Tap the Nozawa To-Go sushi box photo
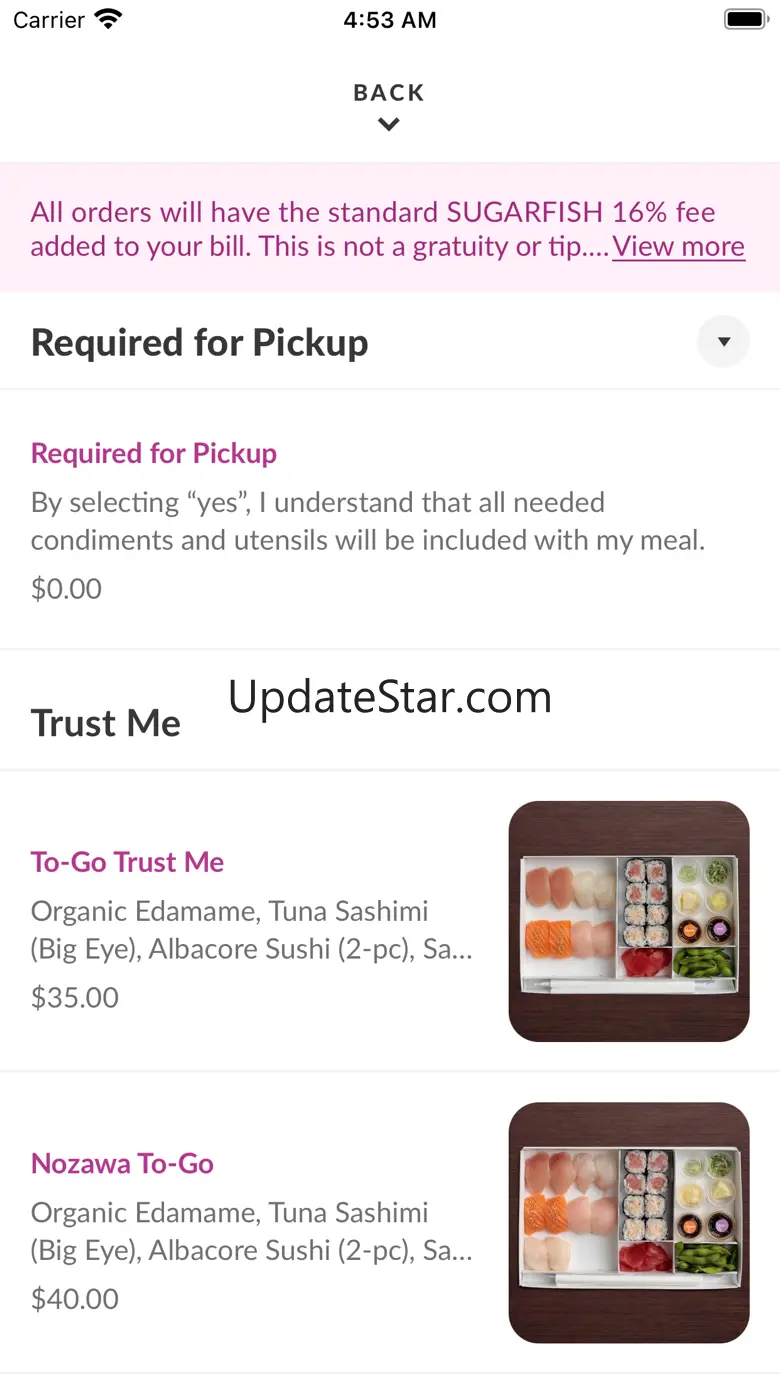This screenshot has width=780, height=1387. tap(629, 1222)
